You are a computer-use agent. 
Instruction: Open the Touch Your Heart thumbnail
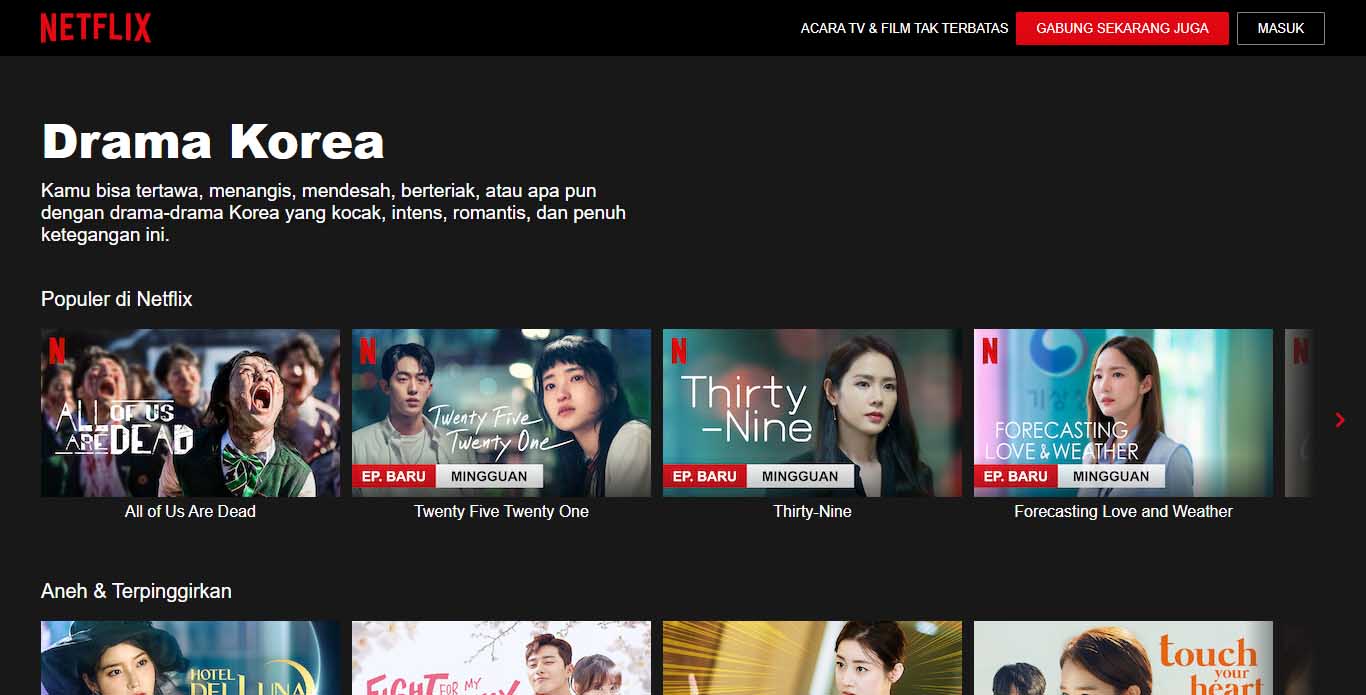1123,658
